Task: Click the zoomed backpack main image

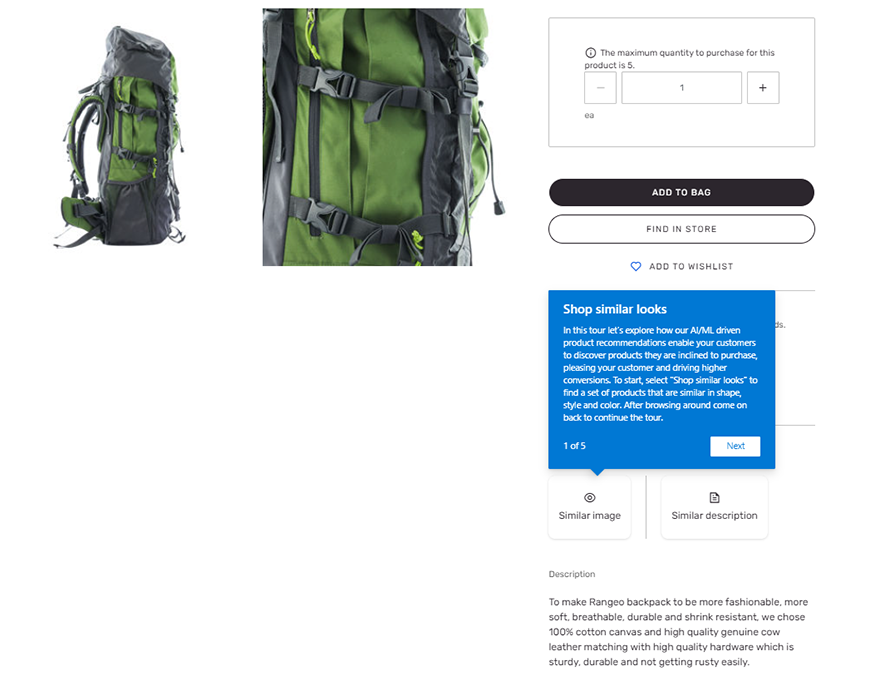Action: pos(384,136)
